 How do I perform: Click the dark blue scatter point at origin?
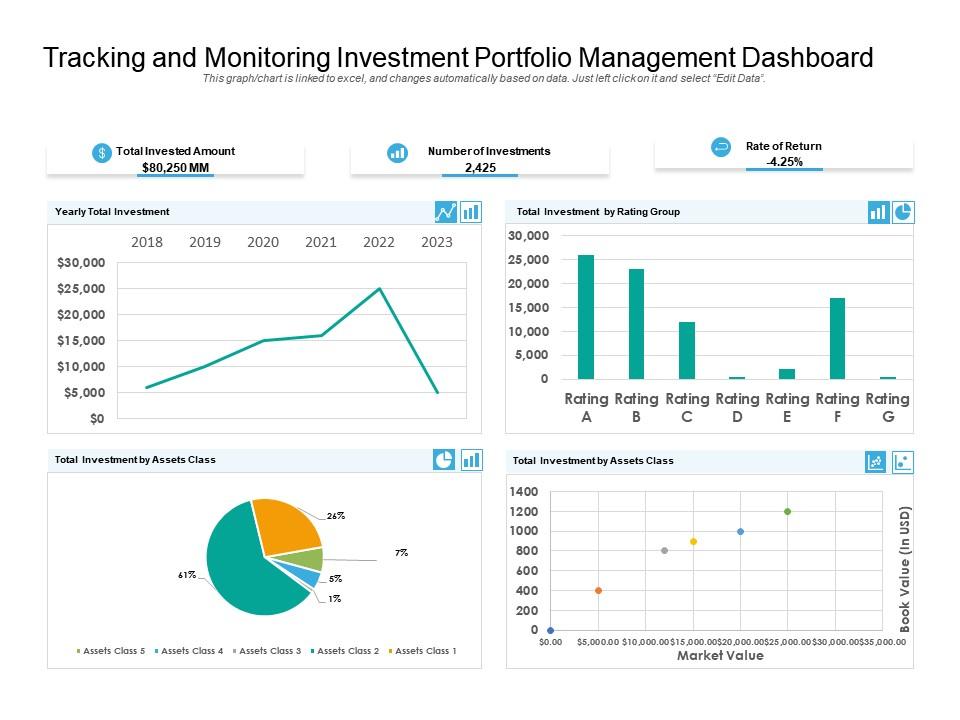[550, 630]
